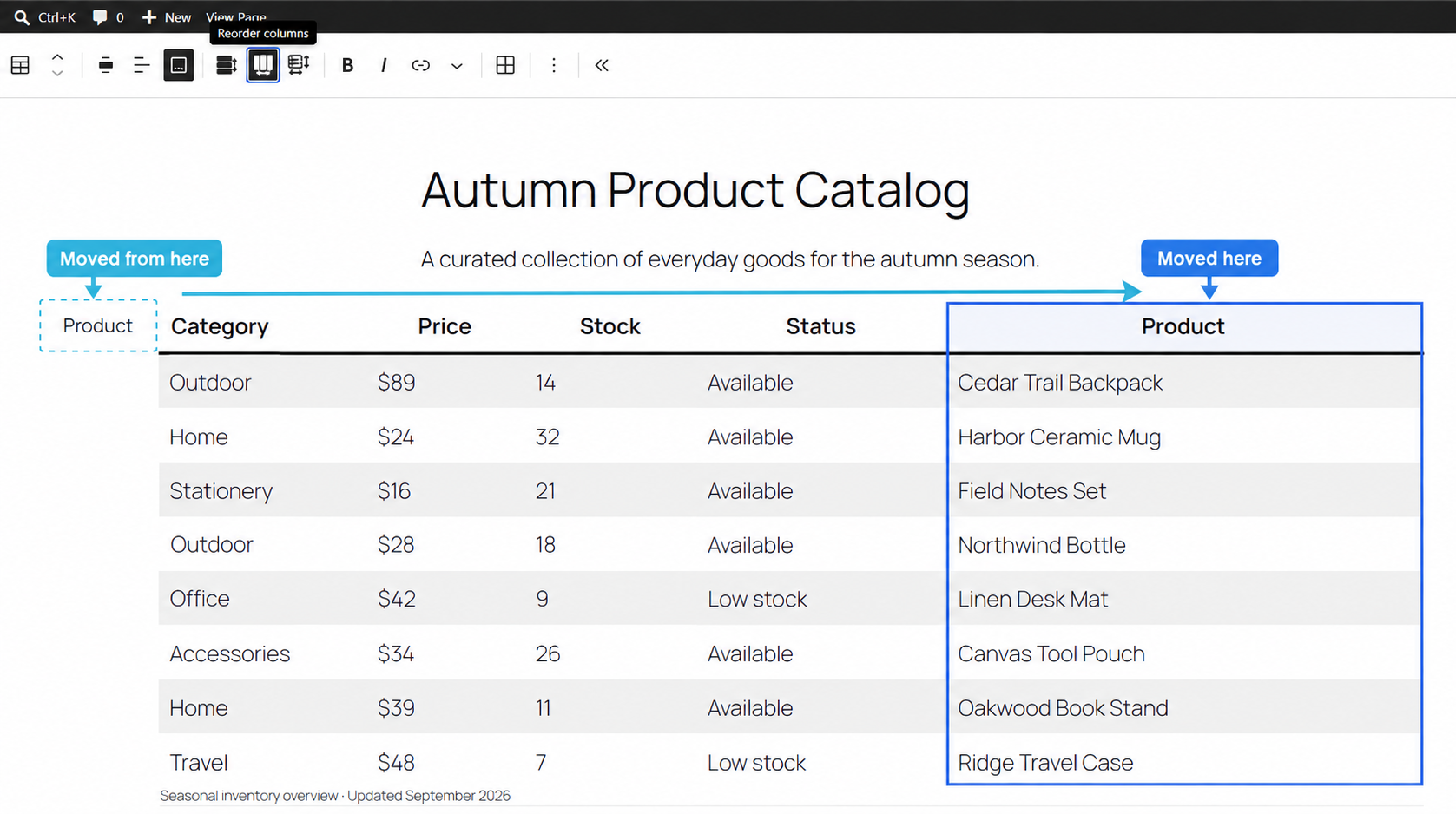This screenshot has height=814, width=1456.
Task: Click the $42 price cell
Action: point(396,599)
